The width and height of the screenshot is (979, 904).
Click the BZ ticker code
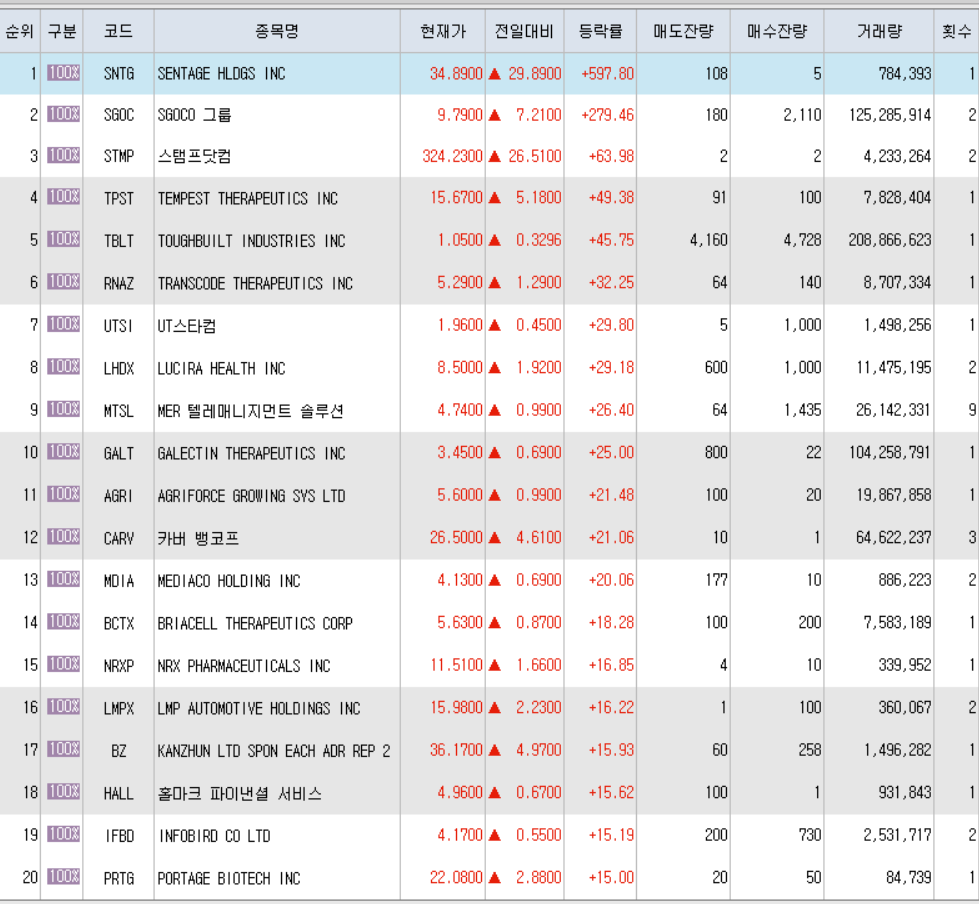[119, 750]
